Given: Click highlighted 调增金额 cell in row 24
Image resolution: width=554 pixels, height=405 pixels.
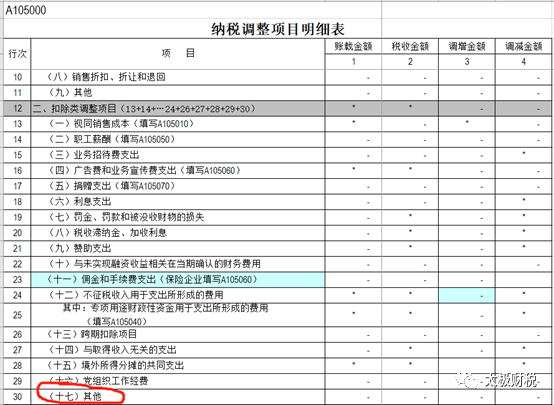Looking at the screenshot, I should pyautogui.click(x=467, y=295).
